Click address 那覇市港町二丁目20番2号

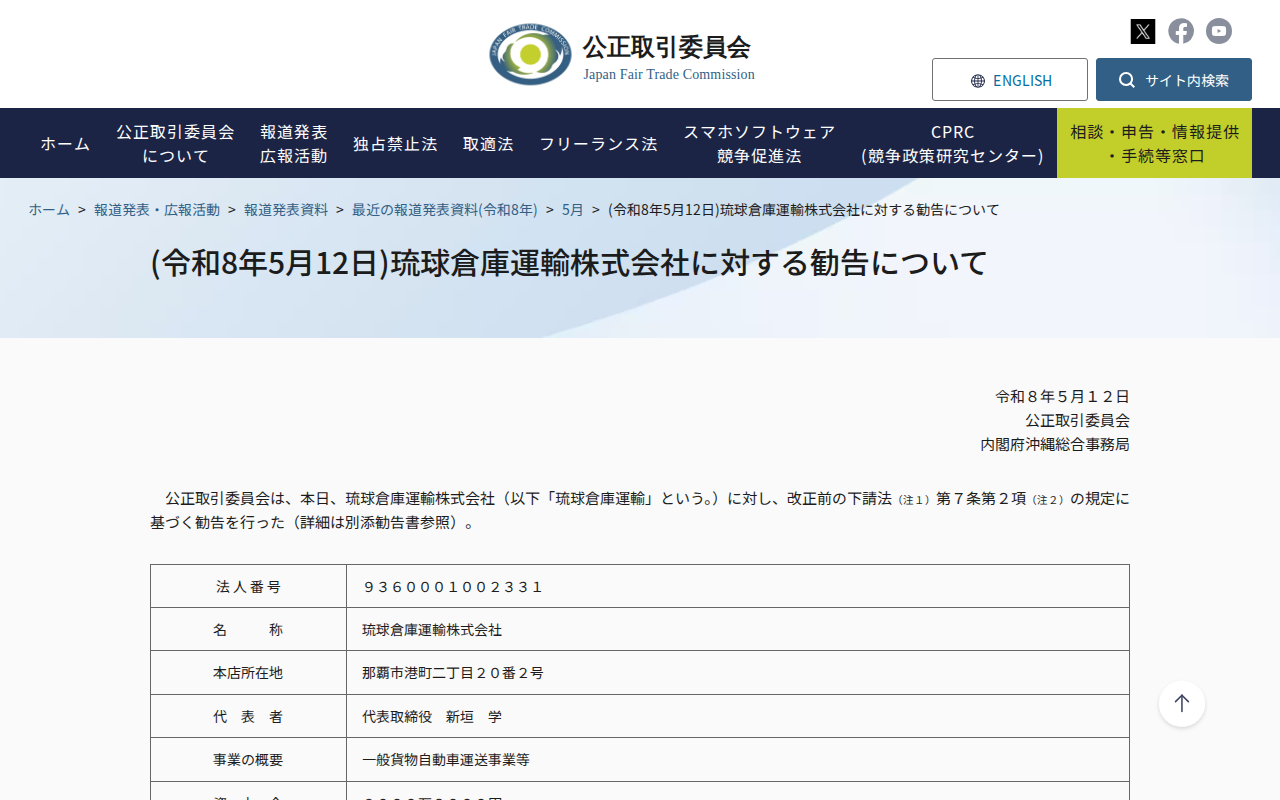pos(453,673)
